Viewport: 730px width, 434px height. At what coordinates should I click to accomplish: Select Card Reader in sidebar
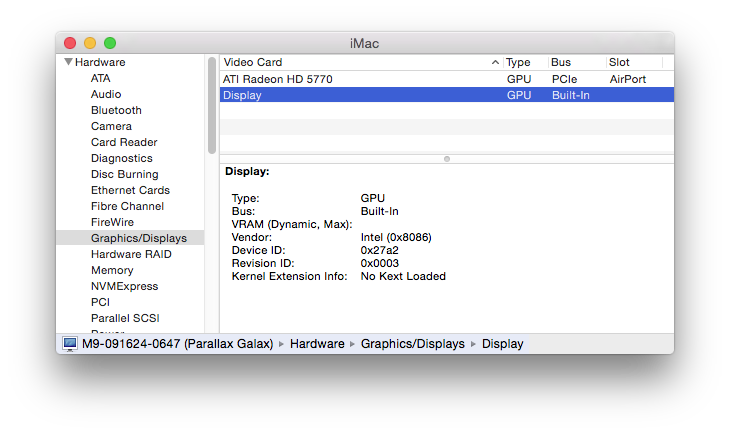point(124,142)
